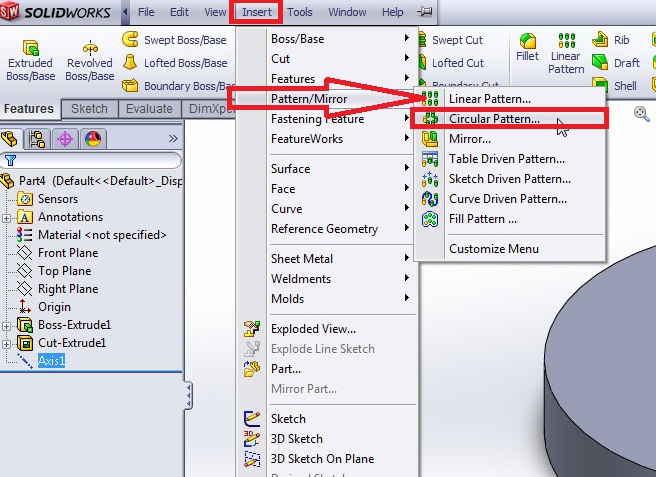Switch to the Sketch tab
This screenshot has height=477, width=656.
tap(89, 109)
